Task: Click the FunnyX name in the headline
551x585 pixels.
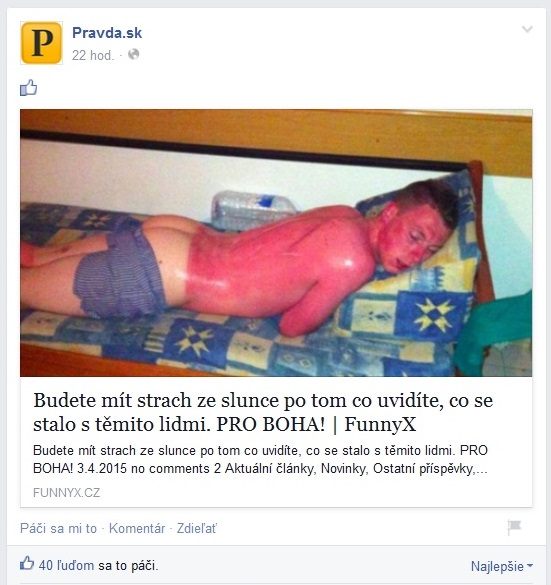Action: [380, 424]
